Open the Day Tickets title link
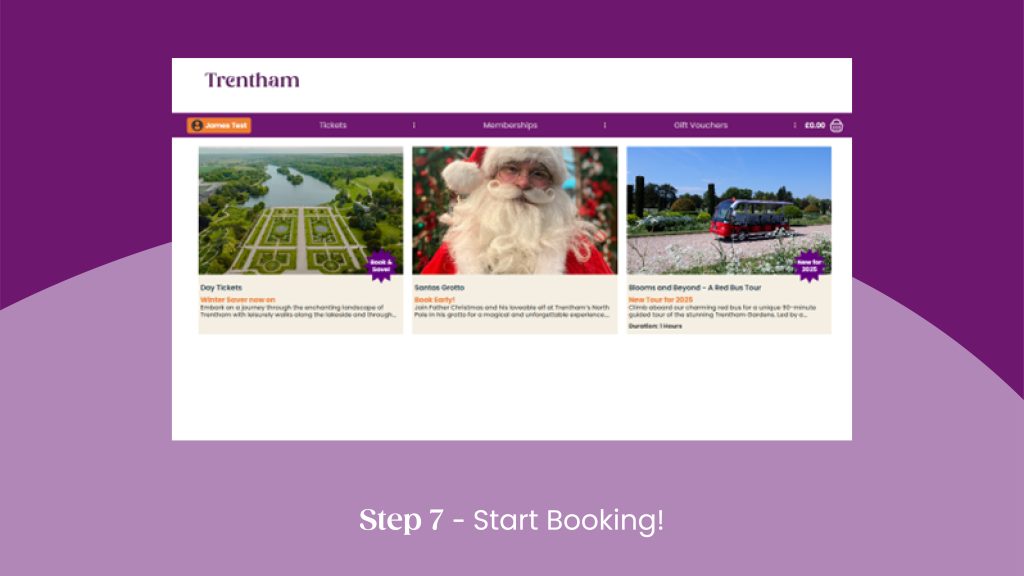Viewport: 1024px width, 576px height. click(x=221, y=287)
